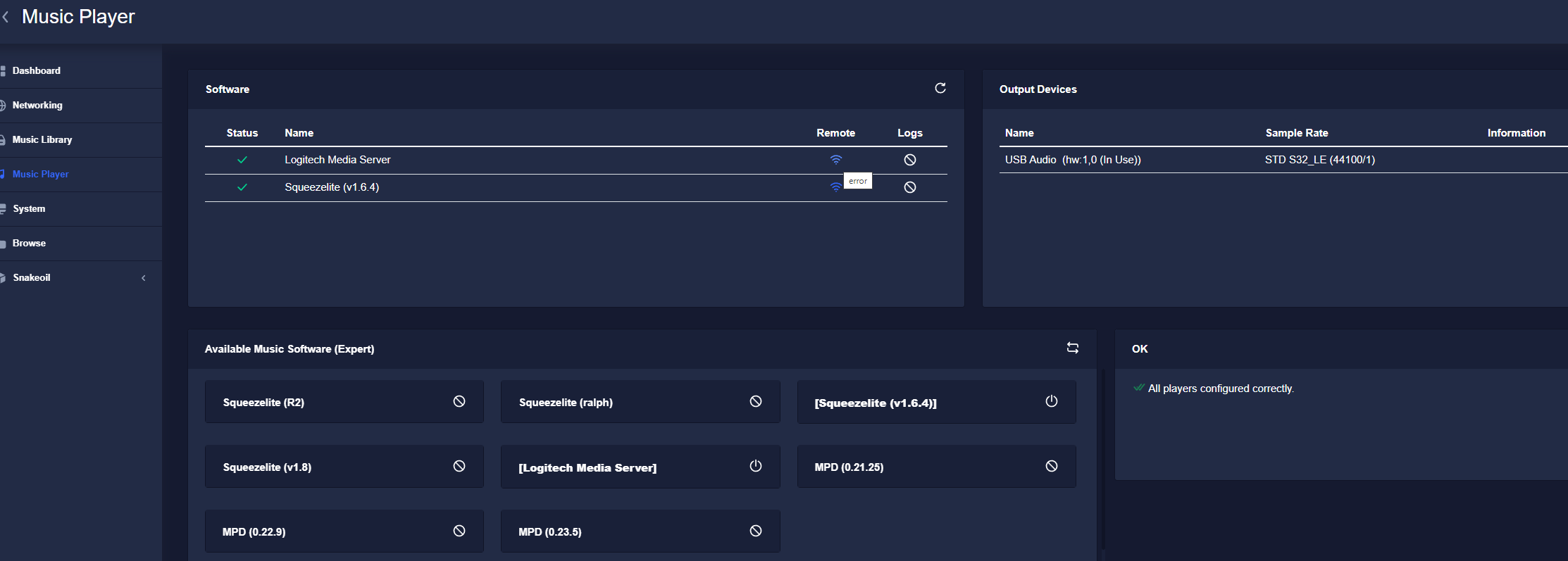
Task: Click the error tooltip
Action: 858,181
